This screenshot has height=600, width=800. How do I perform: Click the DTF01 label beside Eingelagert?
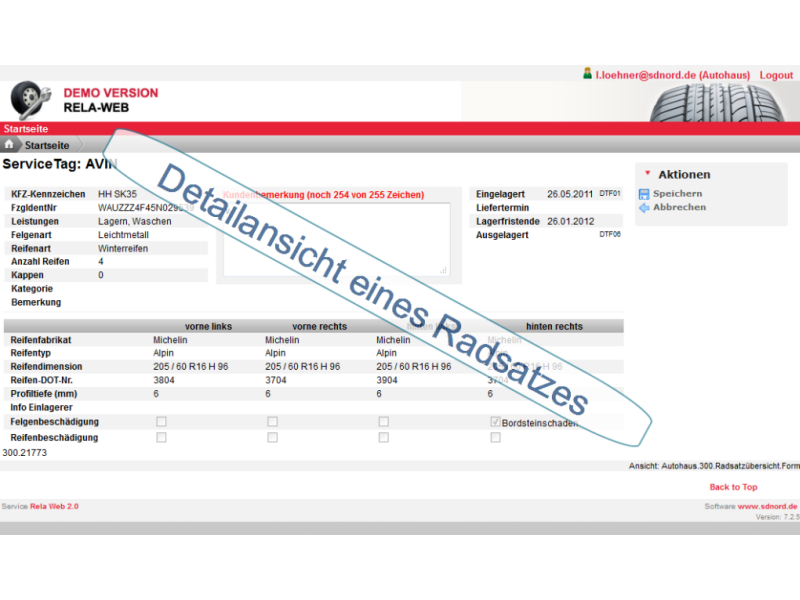[610, 193]
